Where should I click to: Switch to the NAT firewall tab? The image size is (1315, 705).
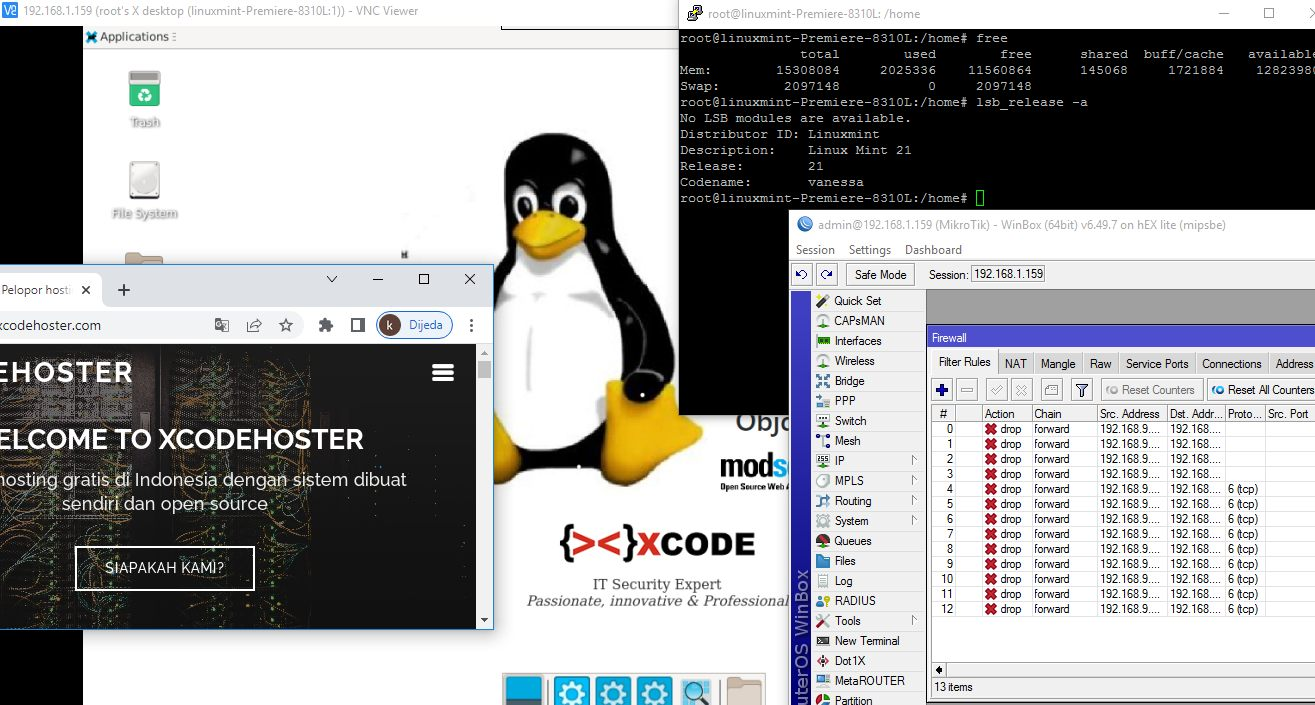pos(1015,364)
